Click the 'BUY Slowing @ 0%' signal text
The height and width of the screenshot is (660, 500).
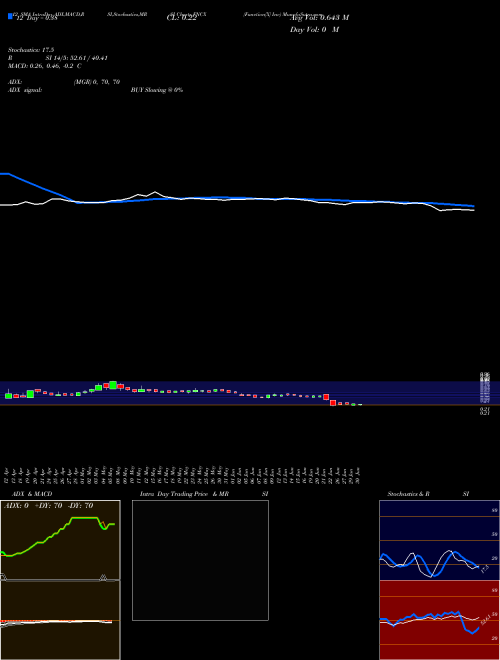157,90
